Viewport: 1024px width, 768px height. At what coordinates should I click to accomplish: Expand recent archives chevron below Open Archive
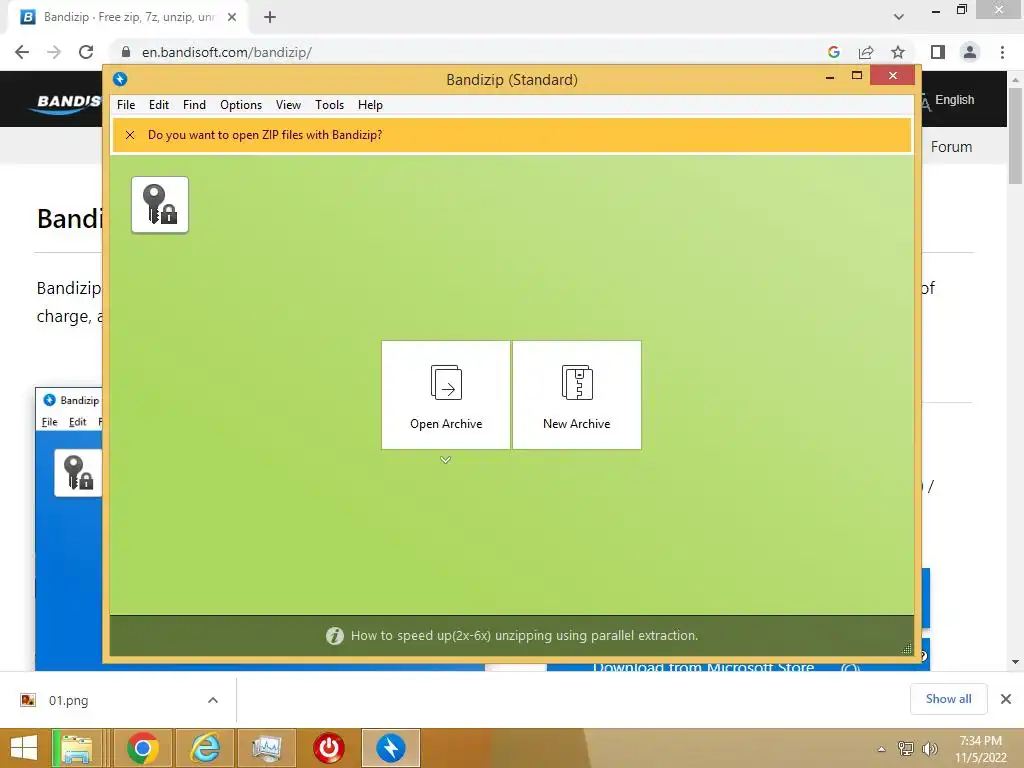pos(445,460)
